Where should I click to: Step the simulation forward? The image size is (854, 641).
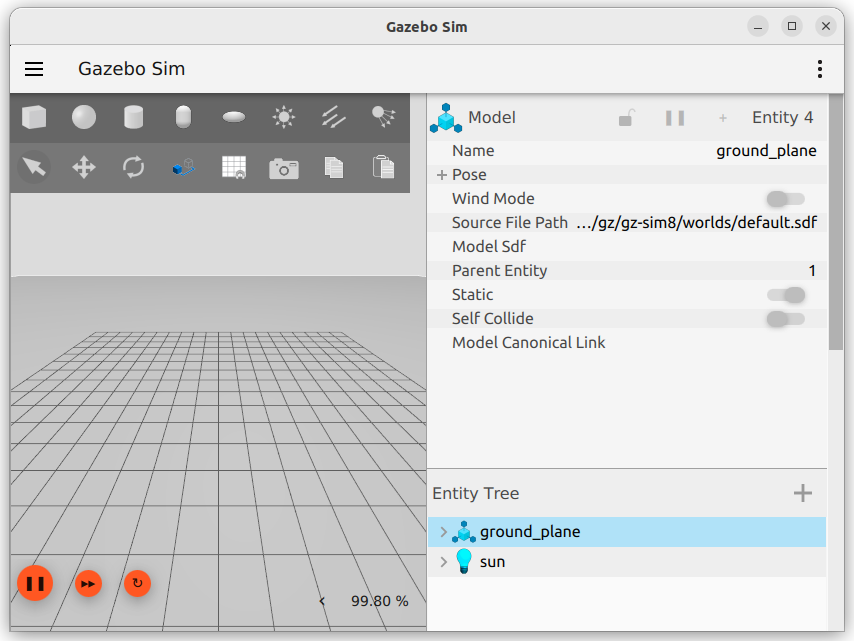click(89, 583)
